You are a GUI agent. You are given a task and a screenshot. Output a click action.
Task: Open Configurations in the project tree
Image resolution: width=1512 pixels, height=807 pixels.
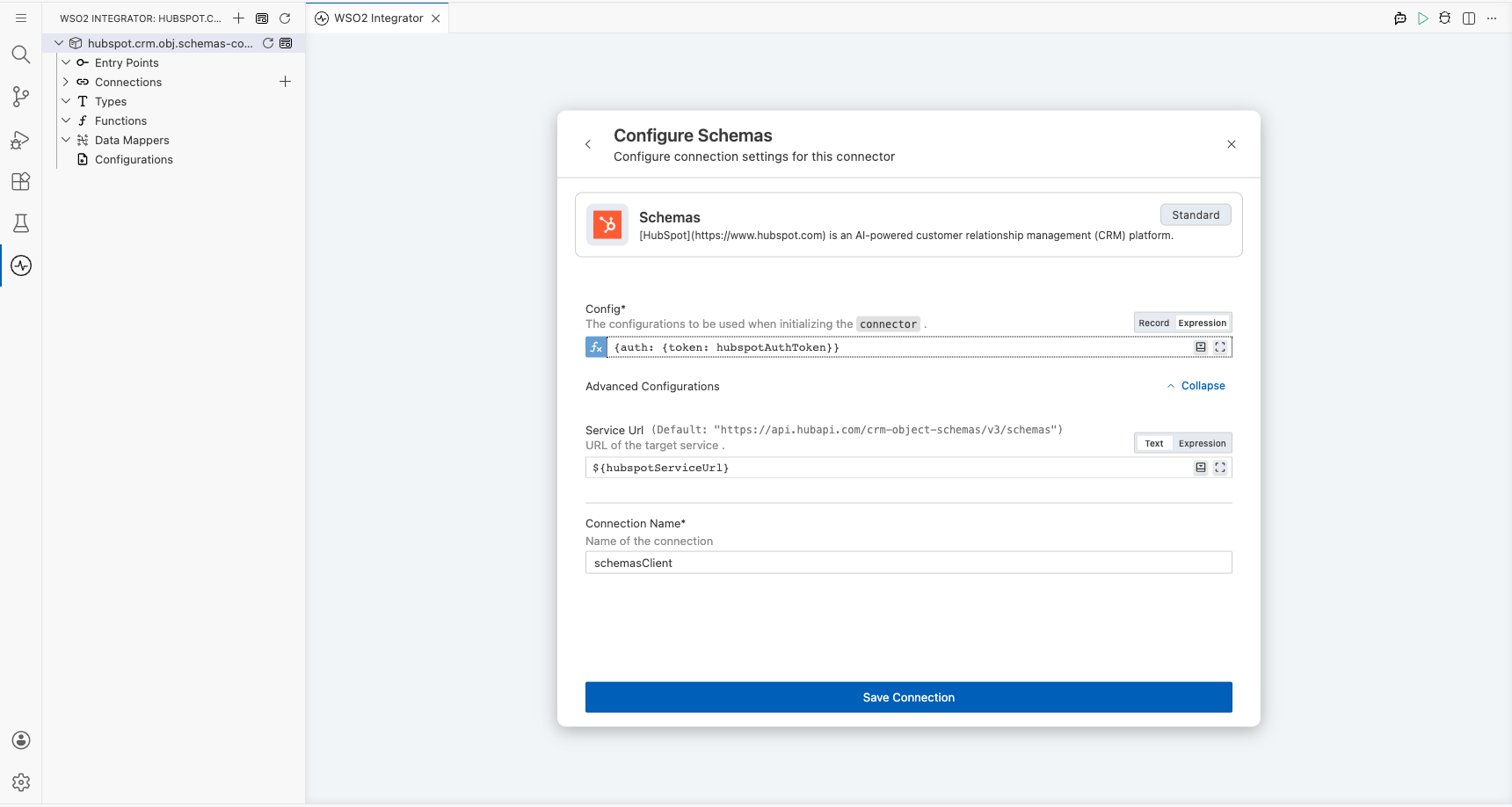(x=134, y=159)
